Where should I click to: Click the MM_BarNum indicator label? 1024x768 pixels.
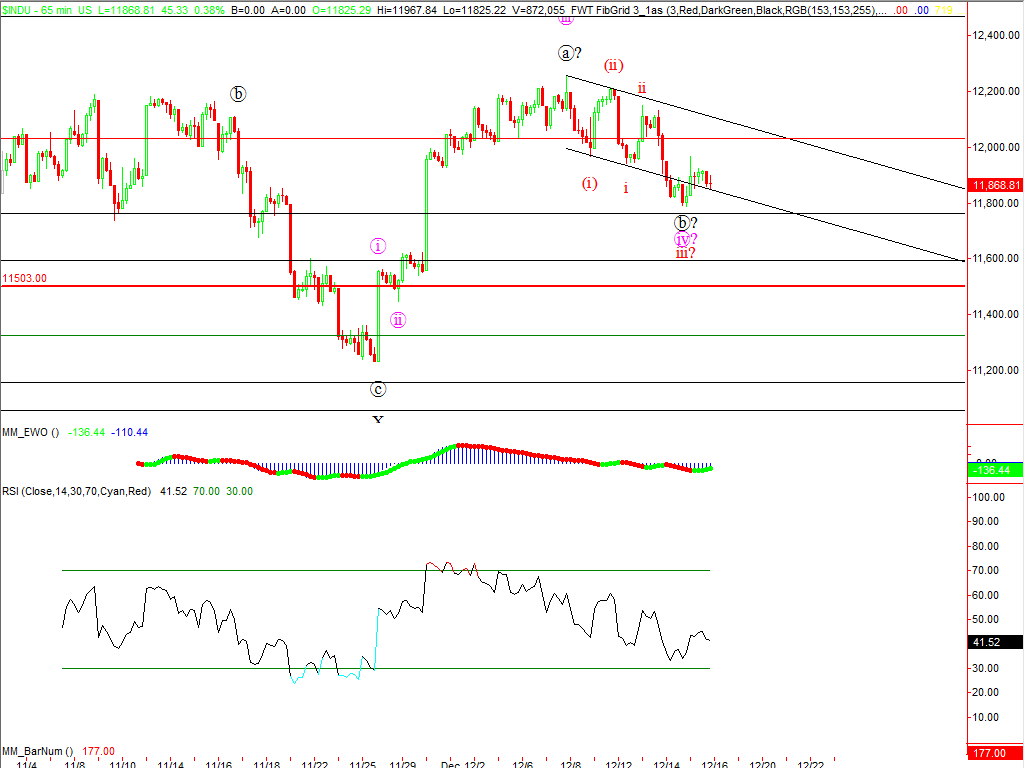[x=38, y=751]
